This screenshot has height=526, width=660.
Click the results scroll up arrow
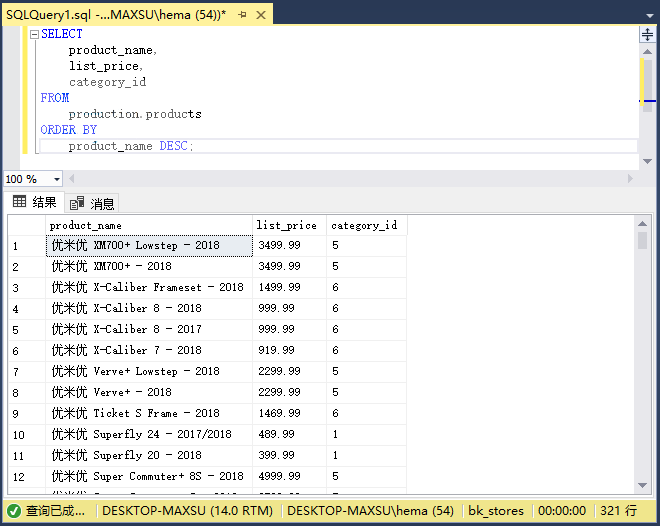point(642,223)
